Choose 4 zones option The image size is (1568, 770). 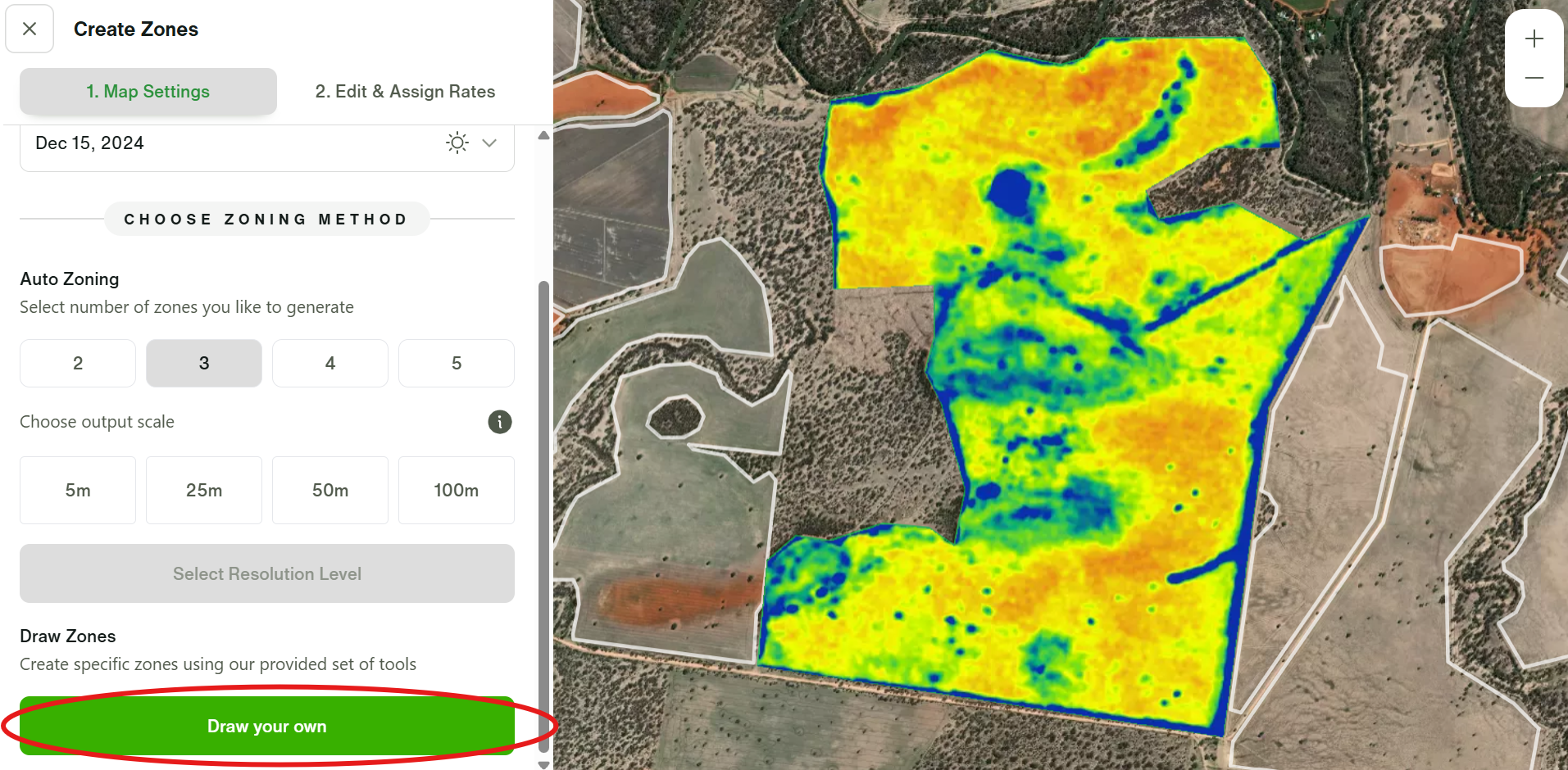click(330, 363)
